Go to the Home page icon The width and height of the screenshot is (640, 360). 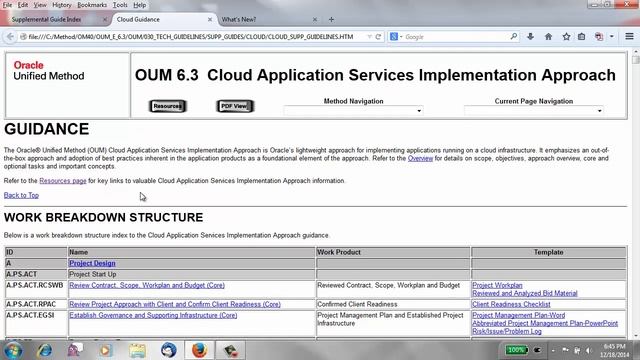[548, 37]
